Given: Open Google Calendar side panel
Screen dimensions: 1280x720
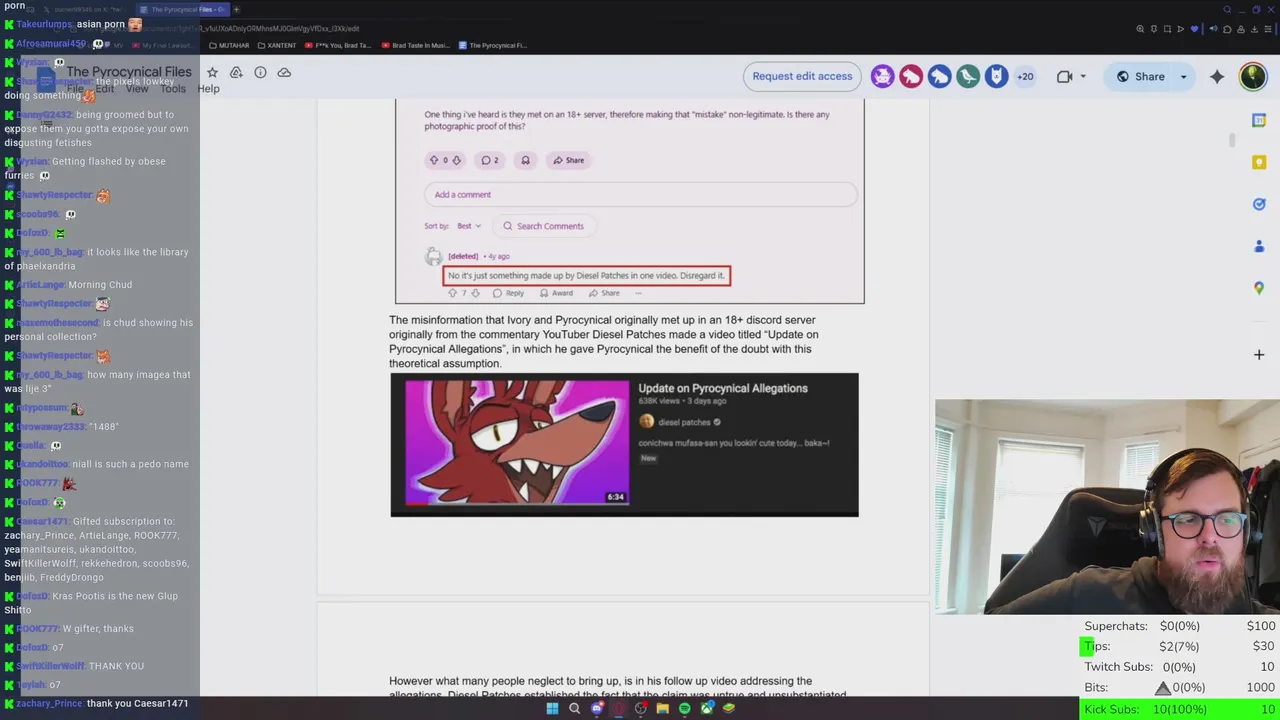Looking at the screenshot, I should point(1259,120).
